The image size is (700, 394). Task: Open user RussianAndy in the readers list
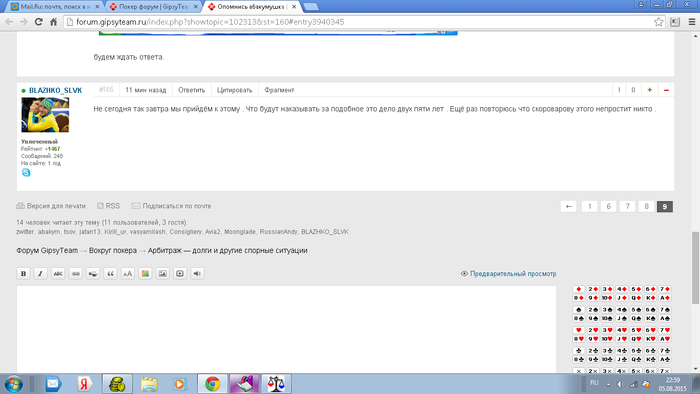point(279,232)
